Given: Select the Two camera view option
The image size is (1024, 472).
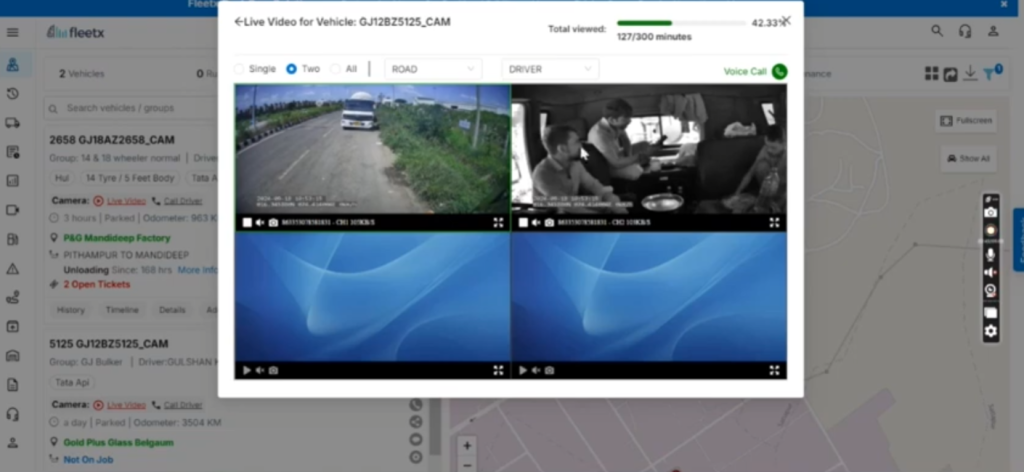Looking at the screenshot, I should [291, 69].
